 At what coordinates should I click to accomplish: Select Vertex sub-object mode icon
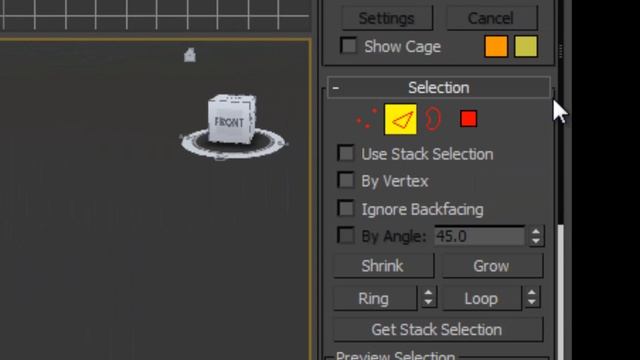click(366, 119)
